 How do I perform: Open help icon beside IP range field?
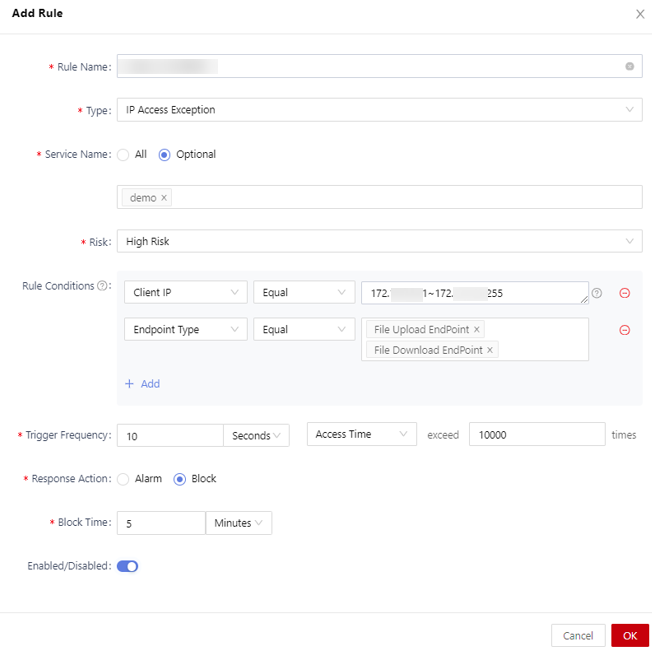597,293
